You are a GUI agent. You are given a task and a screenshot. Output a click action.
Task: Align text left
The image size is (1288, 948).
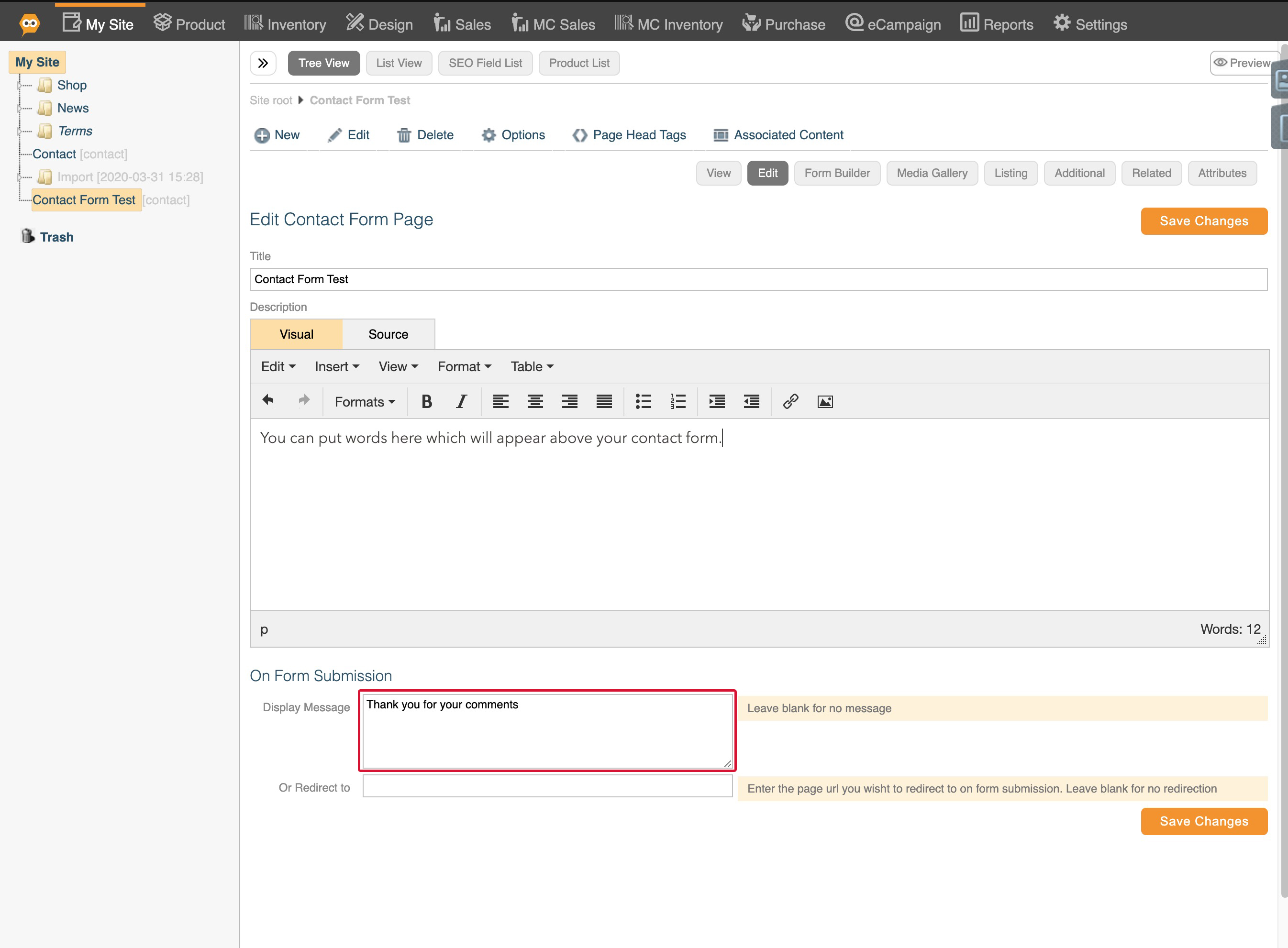500,402
